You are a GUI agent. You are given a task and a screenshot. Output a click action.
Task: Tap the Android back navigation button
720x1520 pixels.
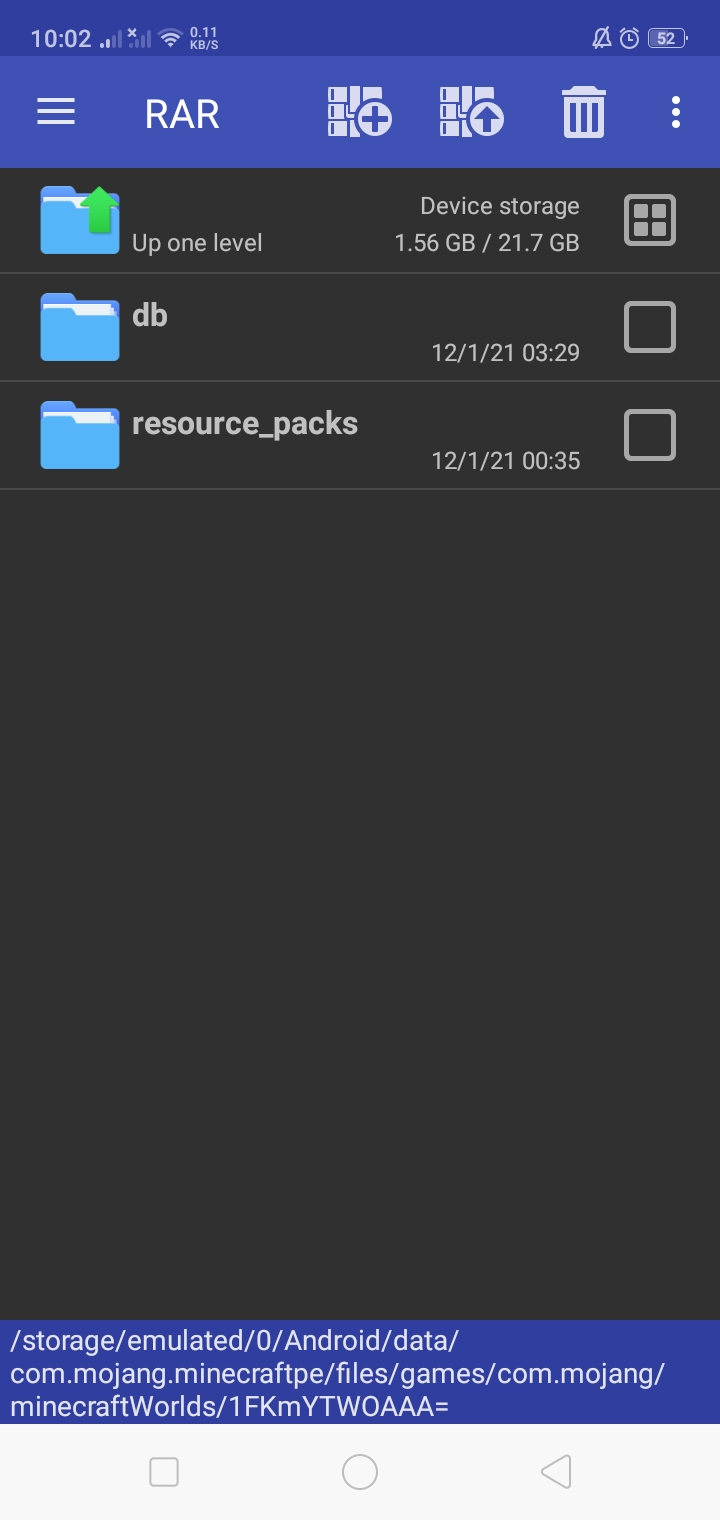click(556, 1472)
